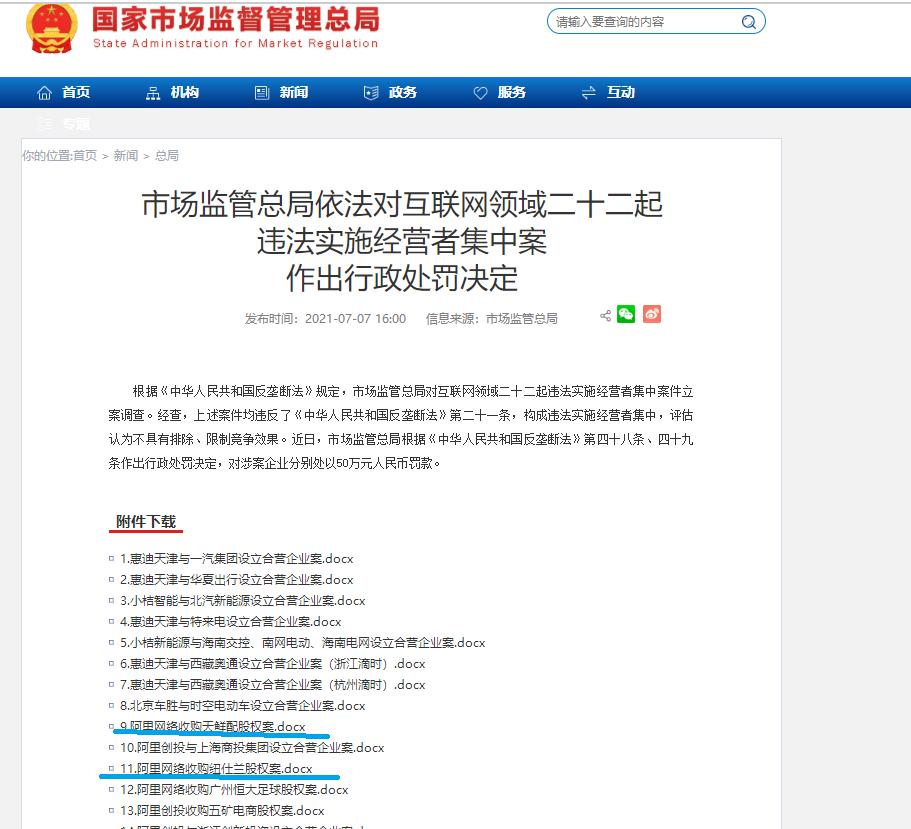
Task: Click the home icon beside 首页
Action: click(44, 92)
